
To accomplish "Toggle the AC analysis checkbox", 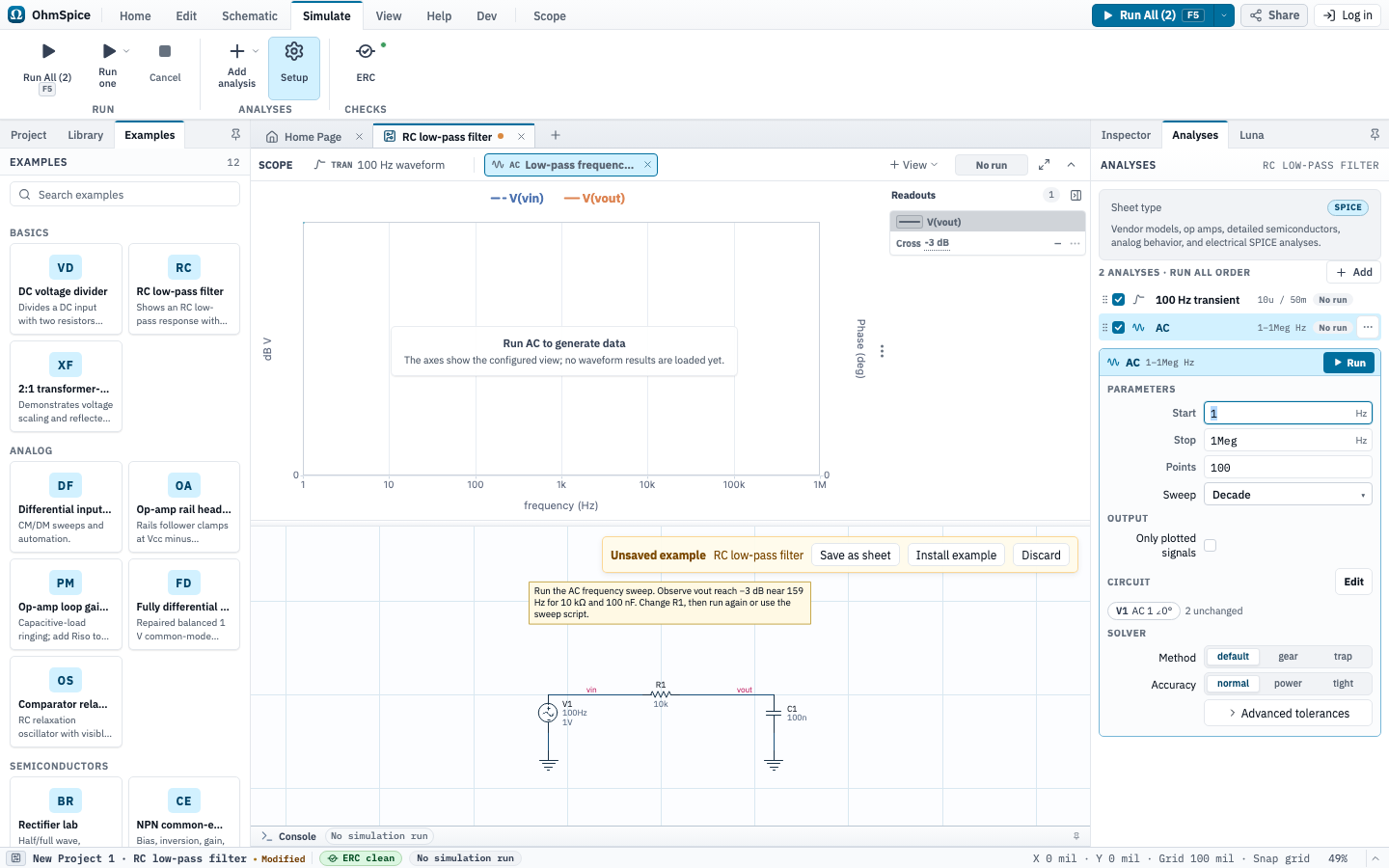I will coord(1119,328).
